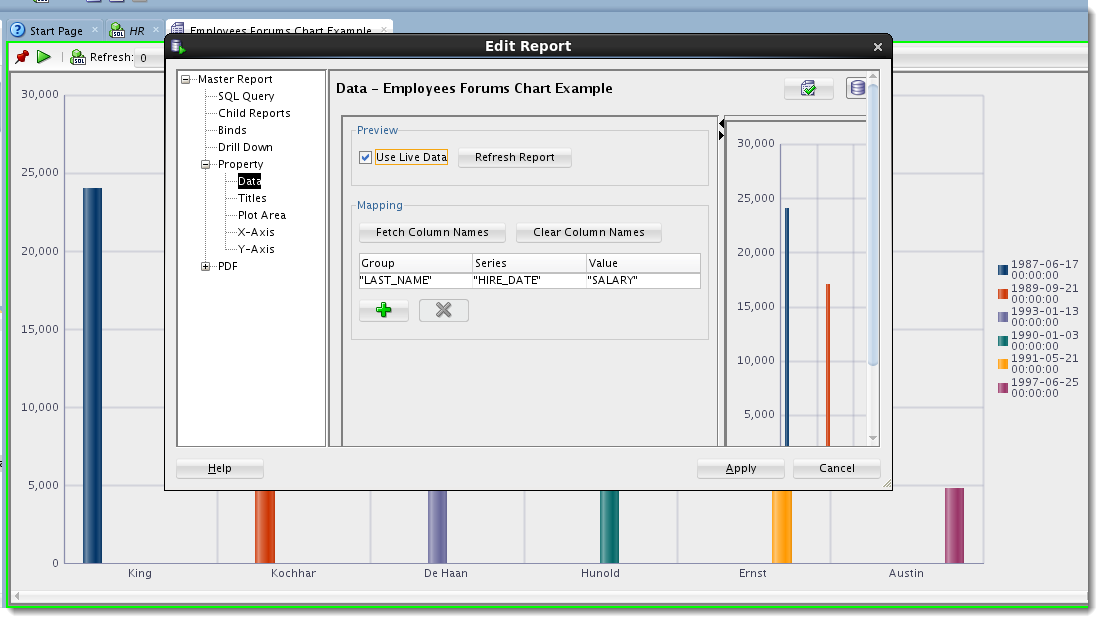Click the Refresh Report button
Image resolution: width=1103 pixels, height=623 pixels.
click(514, 158)
